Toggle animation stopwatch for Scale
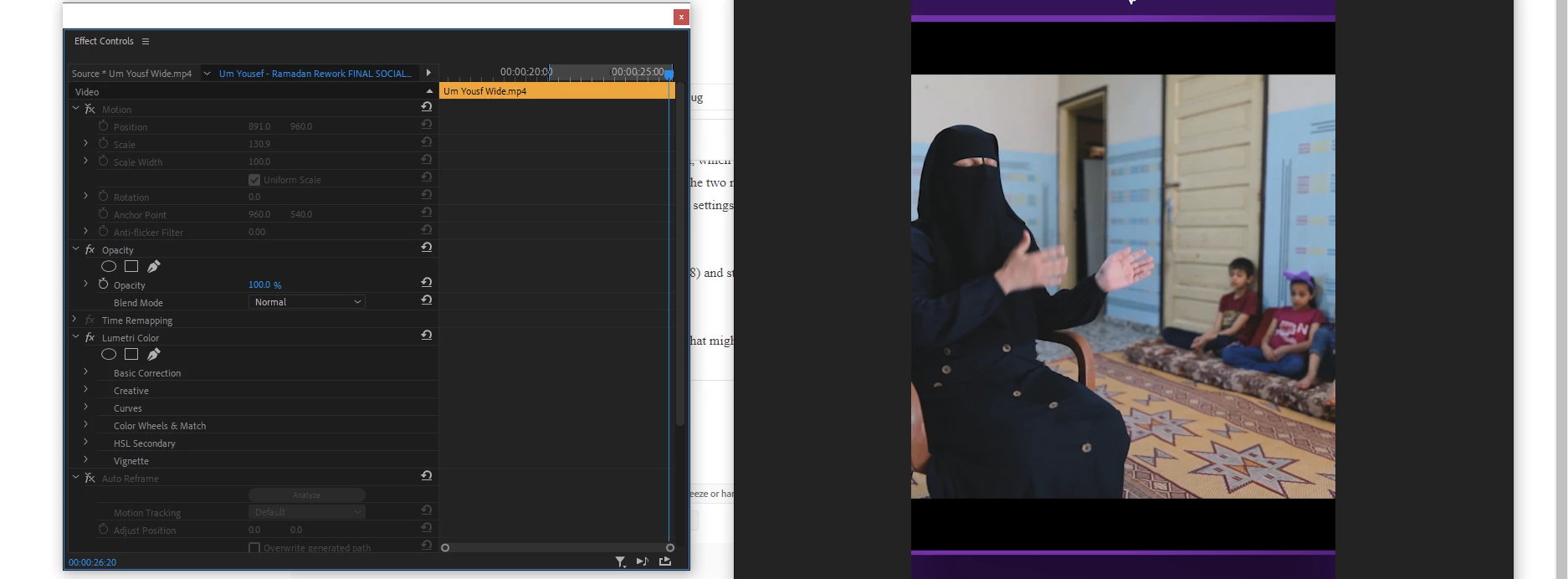The width and height of the screenshot is (1568, 579). point(104,143)
